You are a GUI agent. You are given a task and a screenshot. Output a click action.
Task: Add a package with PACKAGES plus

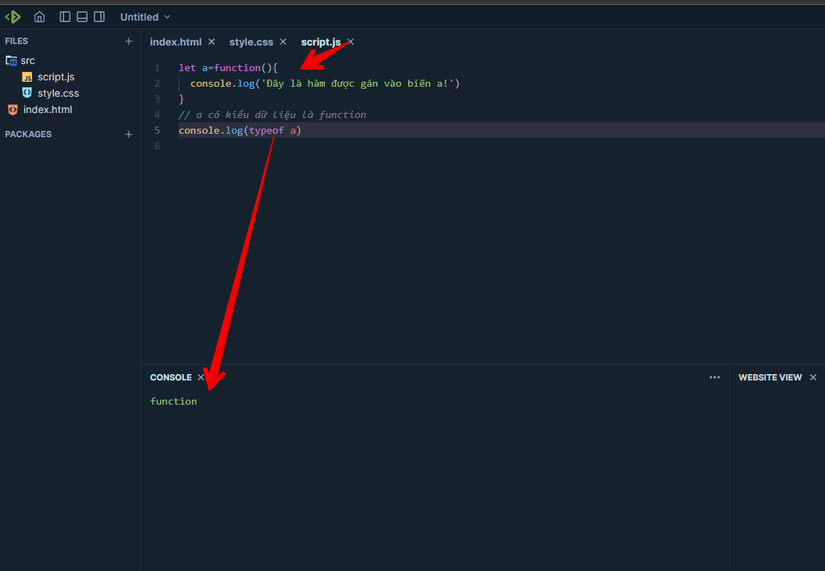tap(128, 134)
